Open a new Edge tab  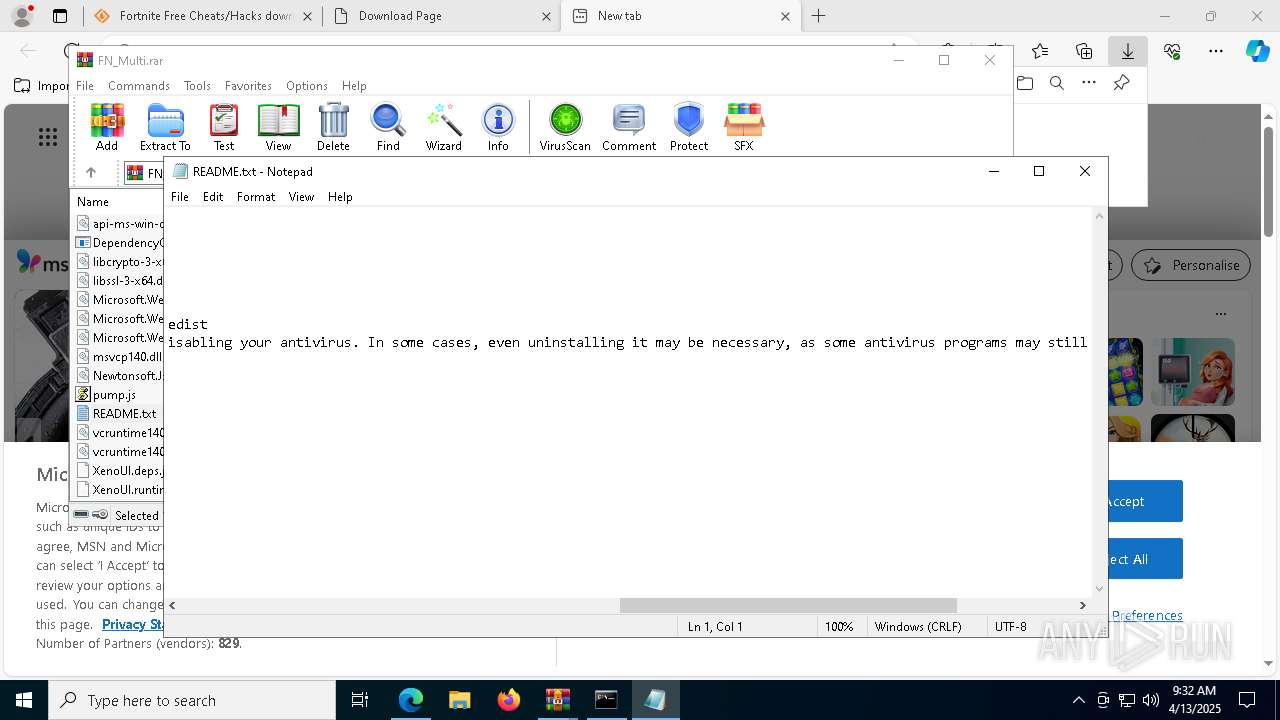click(818, 16)
